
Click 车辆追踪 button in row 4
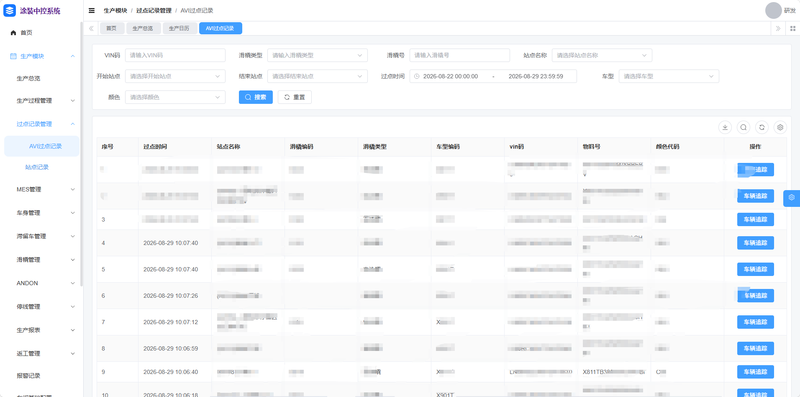tap(755, 243)
